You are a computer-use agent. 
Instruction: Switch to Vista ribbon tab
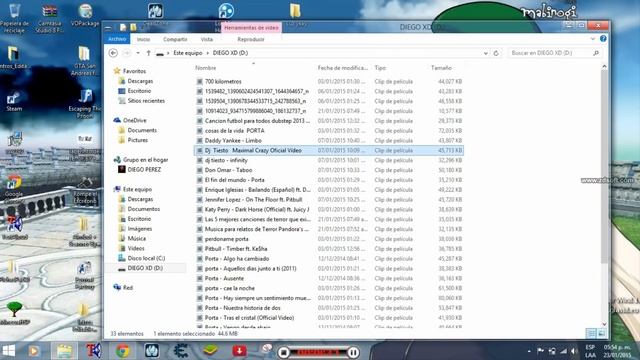207,39
